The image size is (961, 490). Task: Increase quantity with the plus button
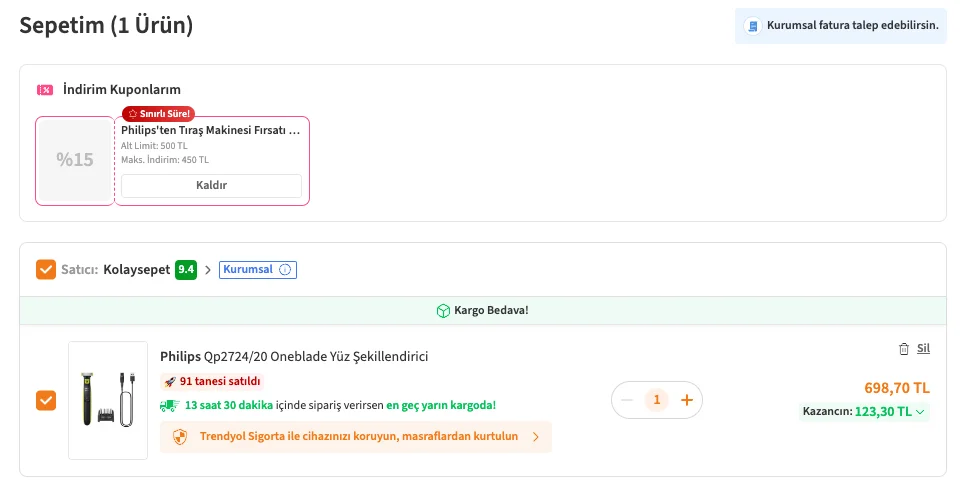[687, 400]
